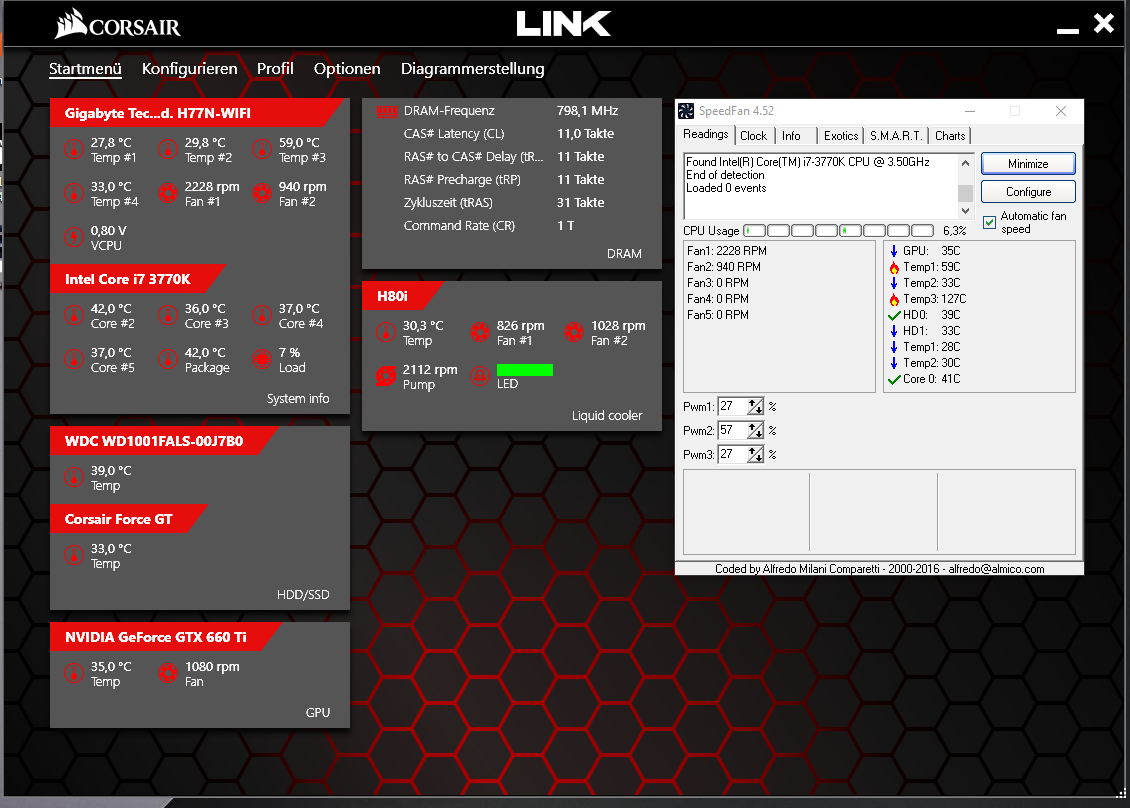Image resolution: width=1130 pixels, height=808 pixels.
Task: Click the H80i LED icon
Action: tap(480, 376)
